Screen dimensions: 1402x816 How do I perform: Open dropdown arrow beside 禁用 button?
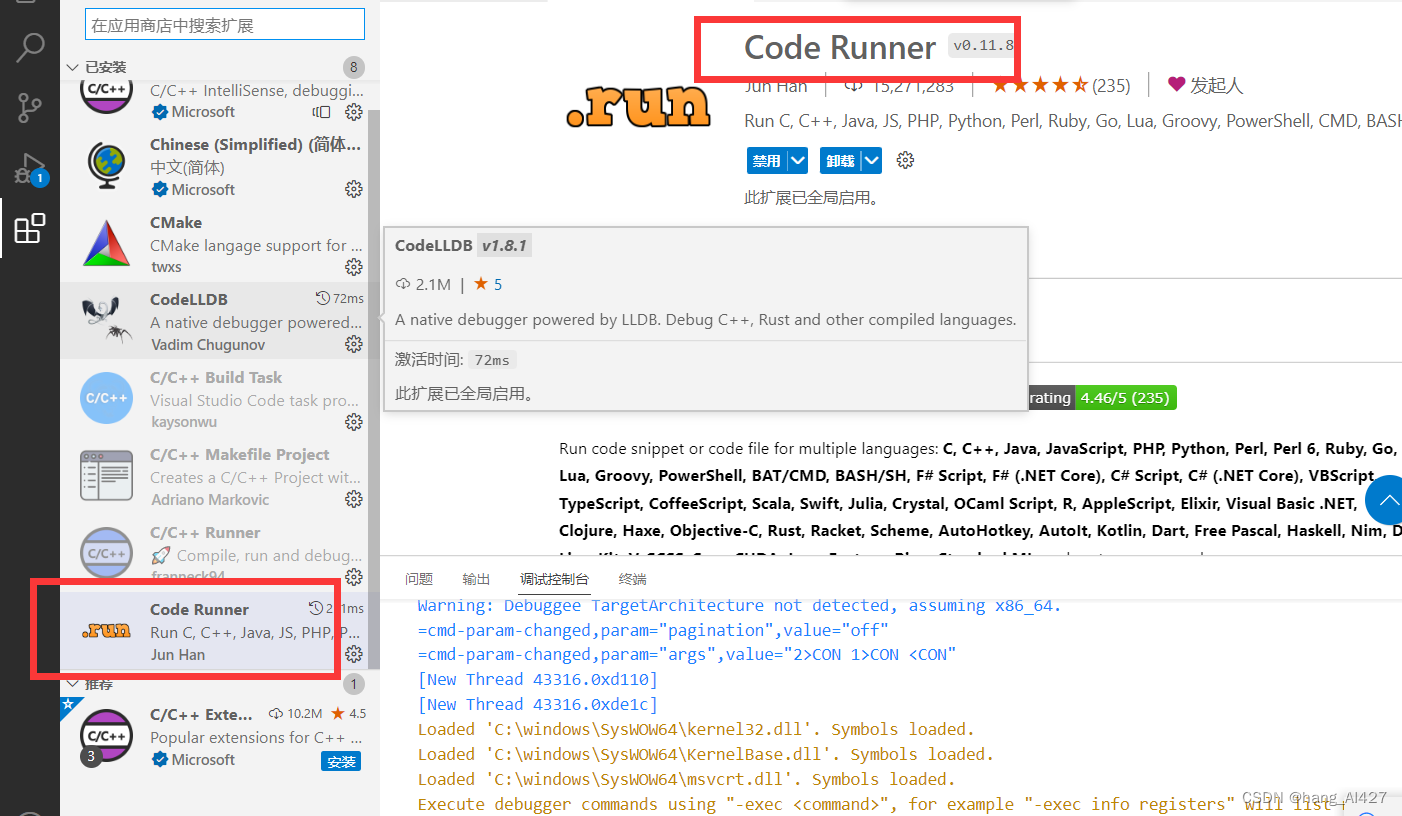click(x=797, y=160)
